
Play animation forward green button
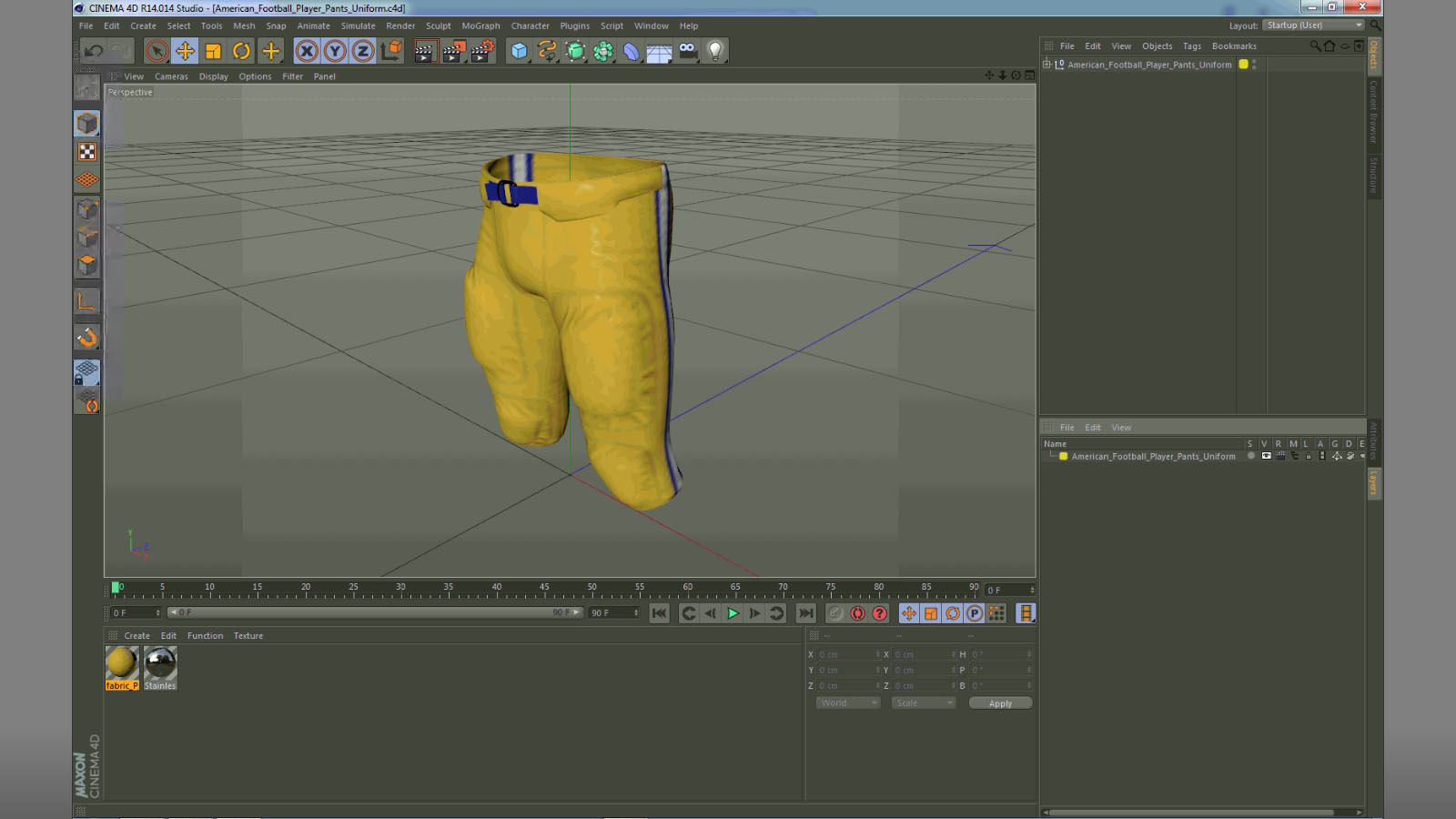[x=733, y=613]
